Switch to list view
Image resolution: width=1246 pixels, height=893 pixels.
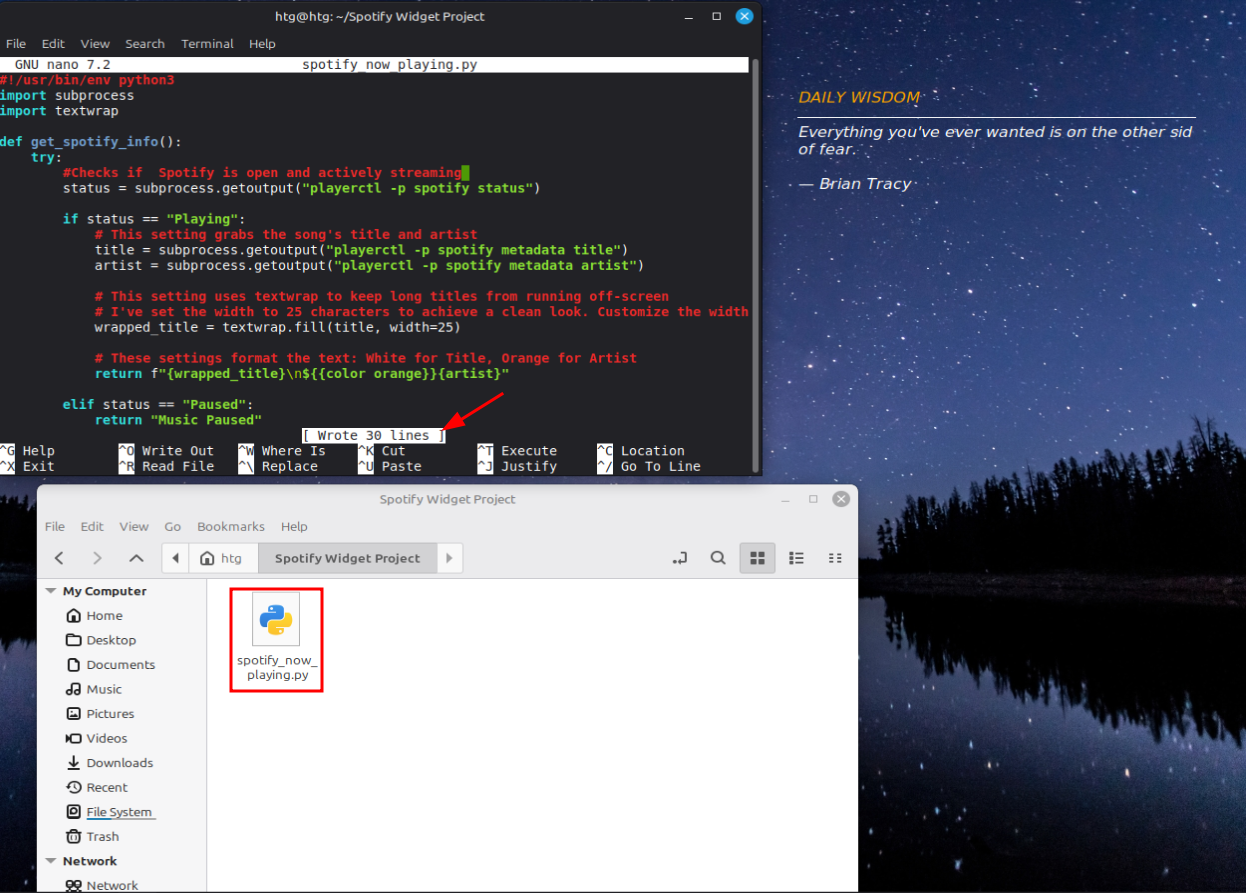click(796, 558)
